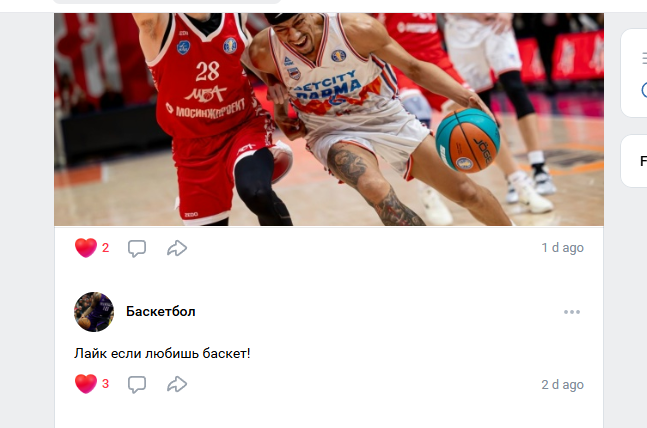View the basketball game photo full size
Viewport: 647px width, 428px height.
point(329,119)
